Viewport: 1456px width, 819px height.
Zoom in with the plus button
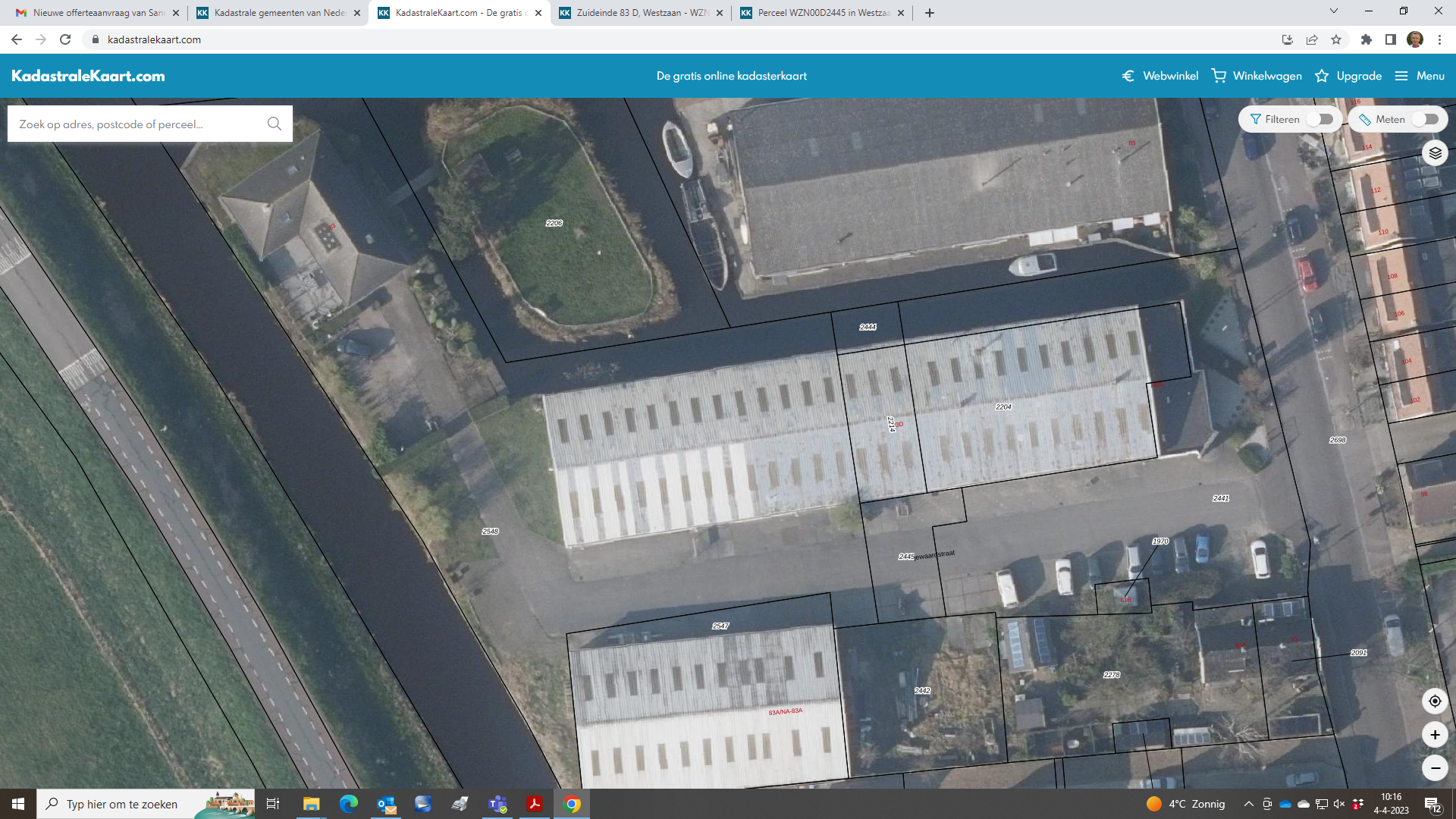tap(1435, 735)
